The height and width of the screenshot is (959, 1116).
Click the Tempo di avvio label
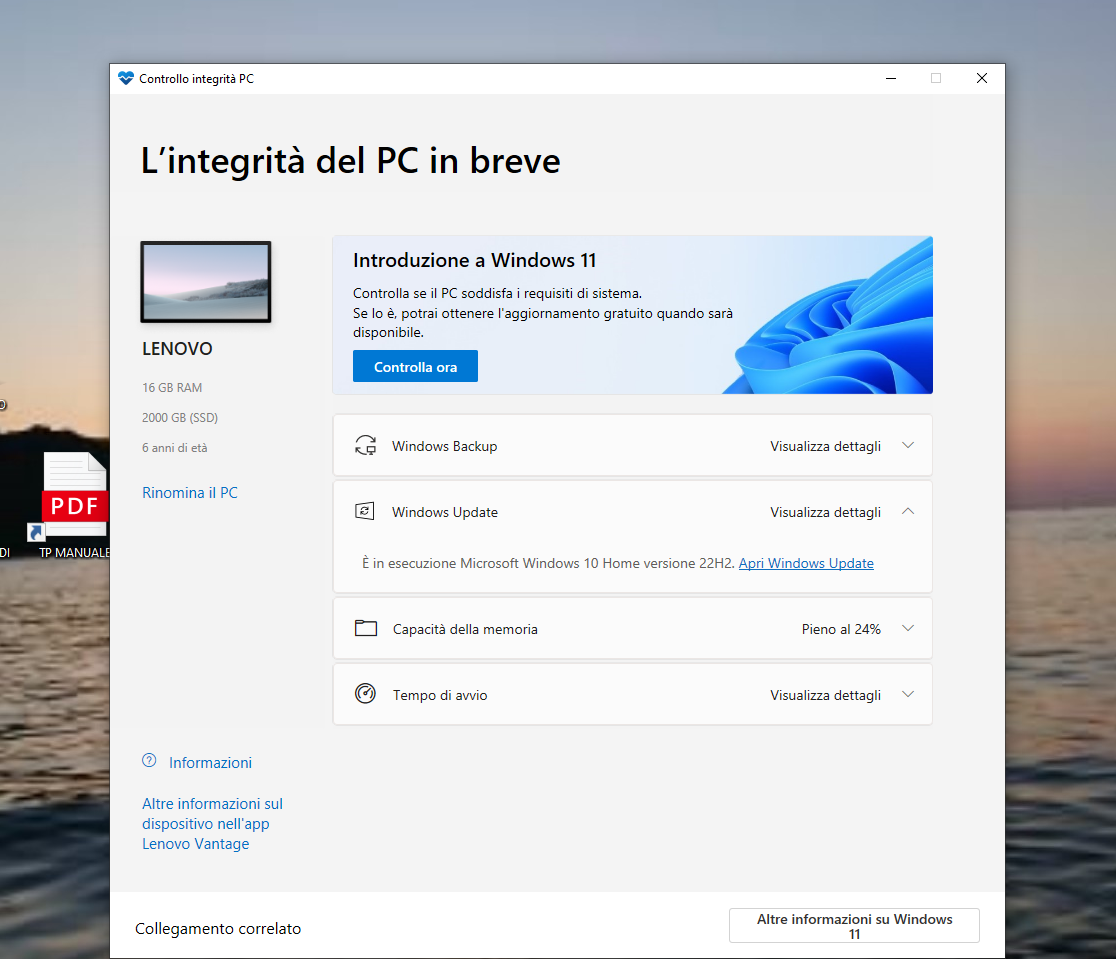pos(440,696)
